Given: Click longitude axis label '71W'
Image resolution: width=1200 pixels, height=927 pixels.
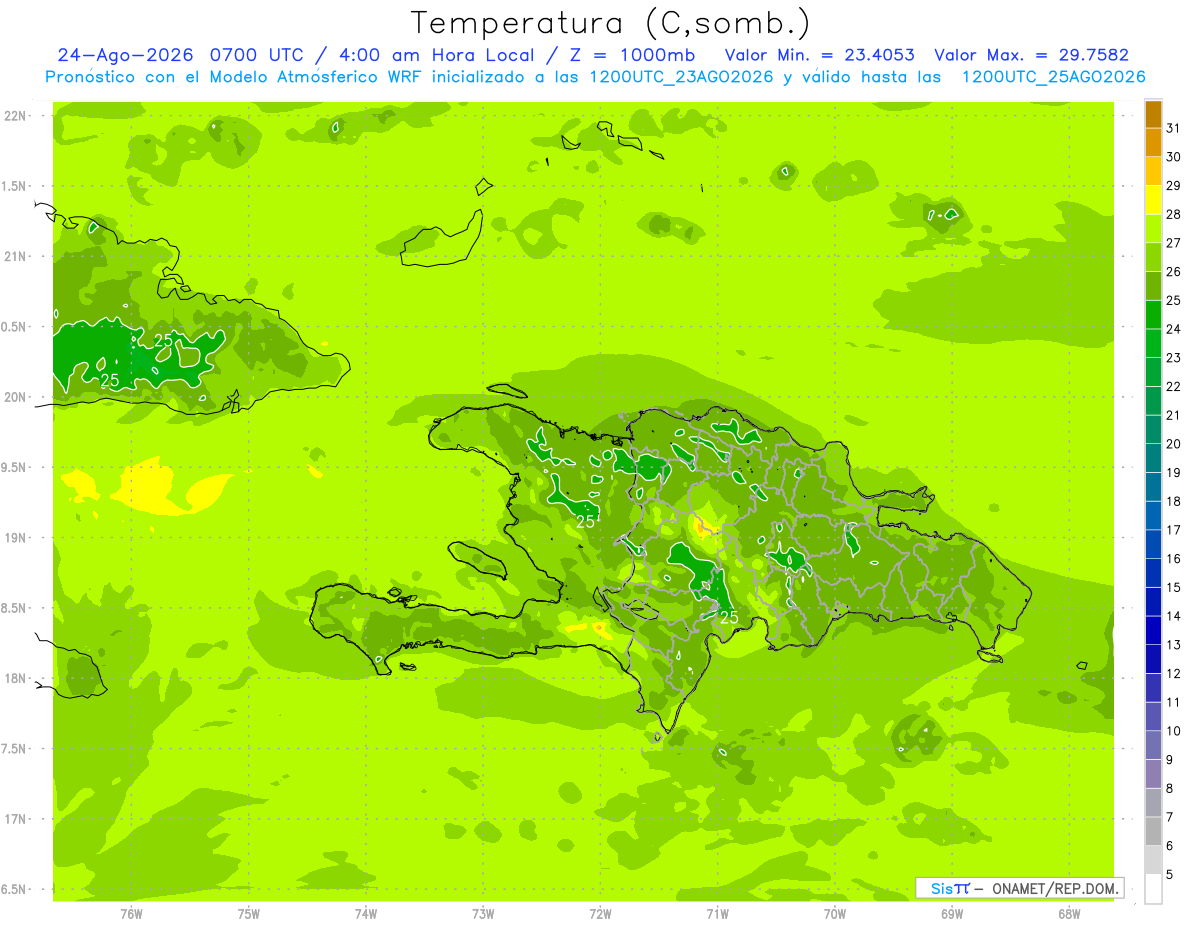Looking at the screenshot, I should pos(717,914).
